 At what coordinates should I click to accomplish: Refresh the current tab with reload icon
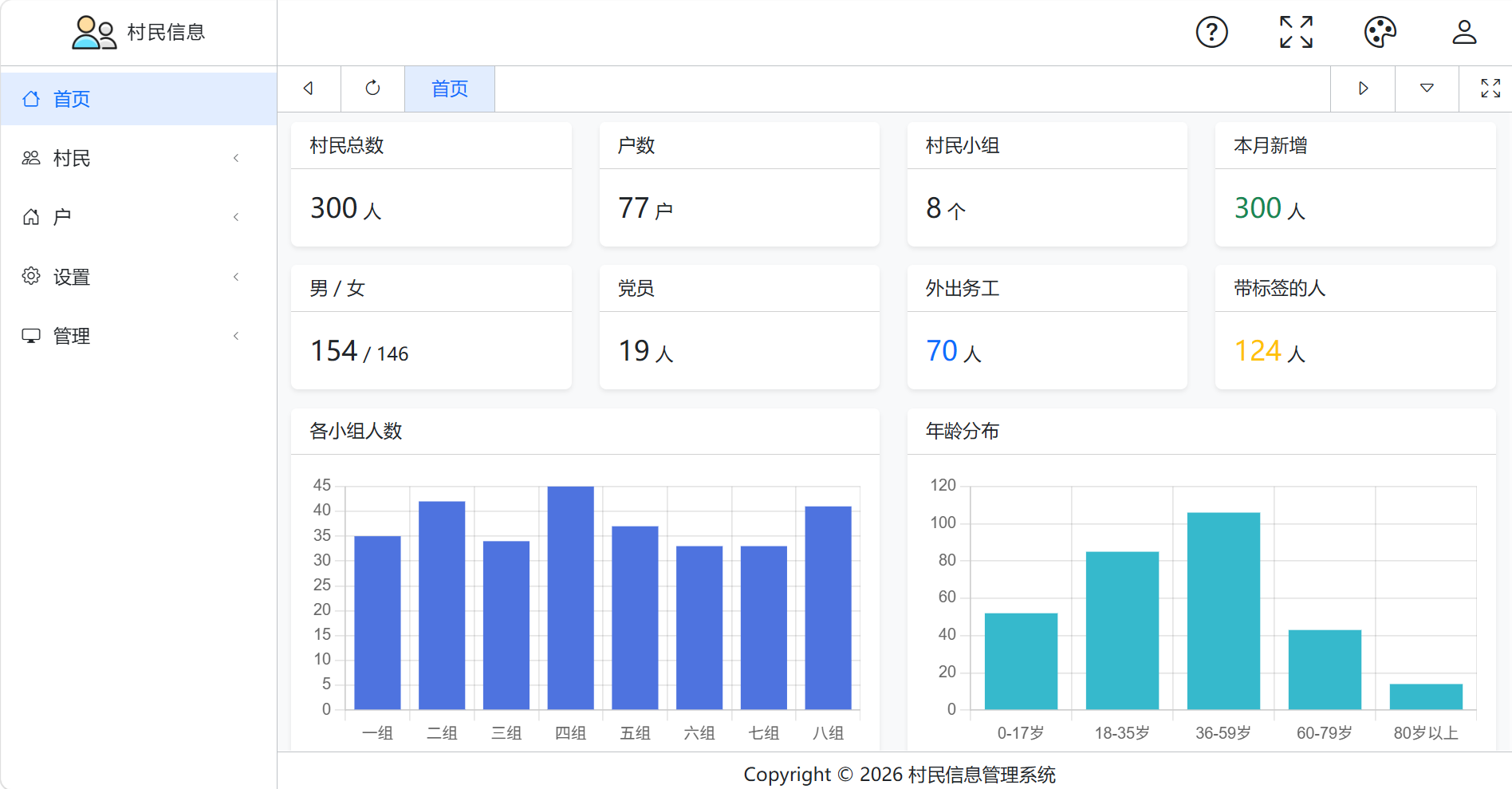click(372, 89)
